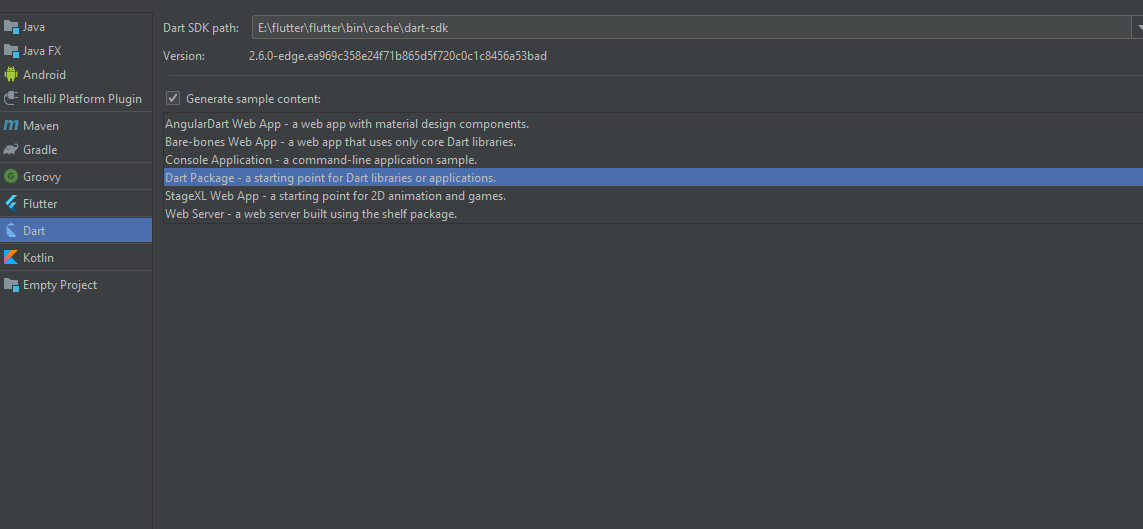Select Java FX project type label
1143x529 pixels.
coord(42,51)
